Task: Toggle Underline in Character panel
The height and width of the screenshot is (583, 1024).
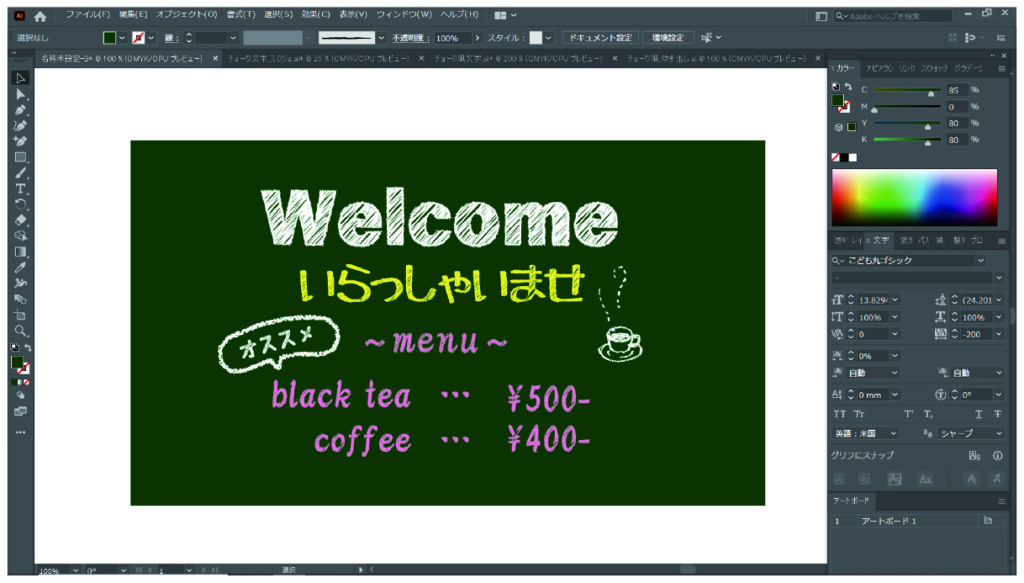Action: click(x=978, y=414)
